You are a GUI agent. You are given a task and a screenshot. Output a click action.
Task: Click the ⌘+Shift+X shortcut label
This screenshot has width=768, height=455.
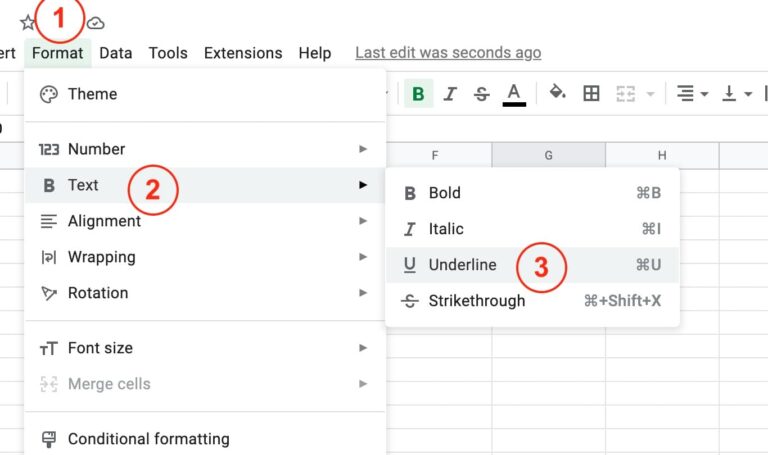(623, 301)
